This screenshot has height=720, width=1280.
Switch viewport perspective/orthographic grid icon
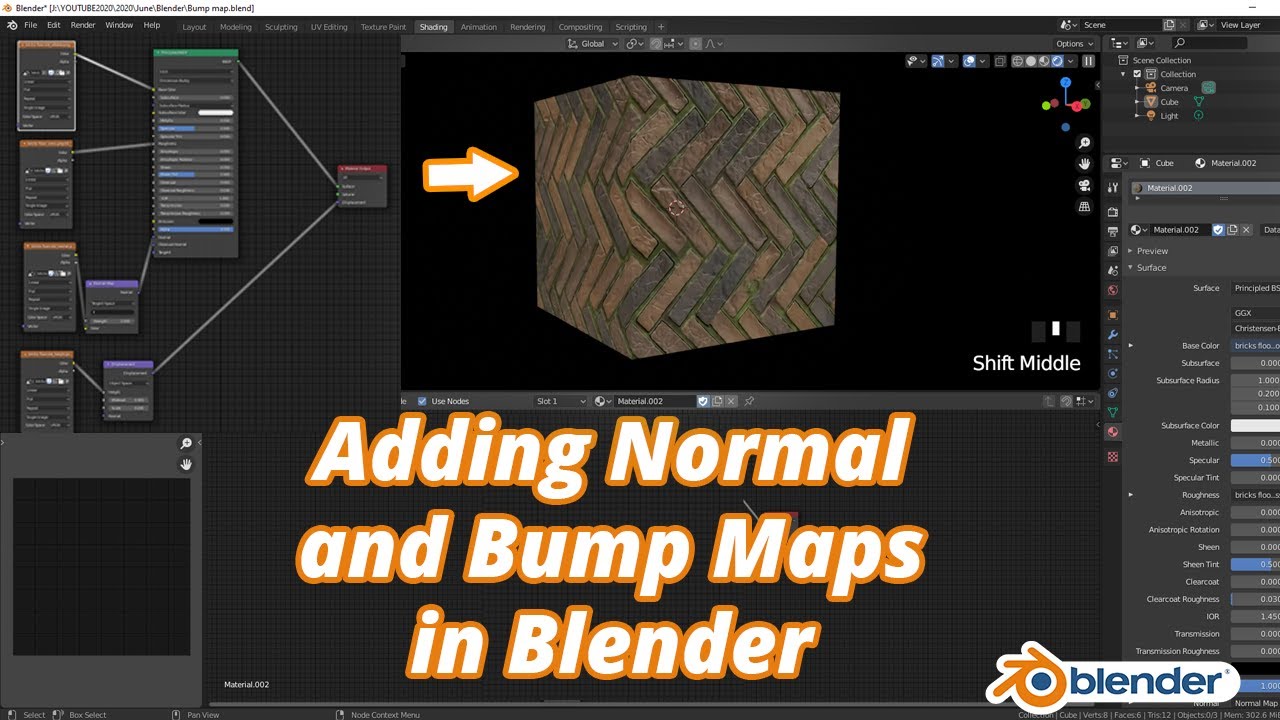[1084, 207]
